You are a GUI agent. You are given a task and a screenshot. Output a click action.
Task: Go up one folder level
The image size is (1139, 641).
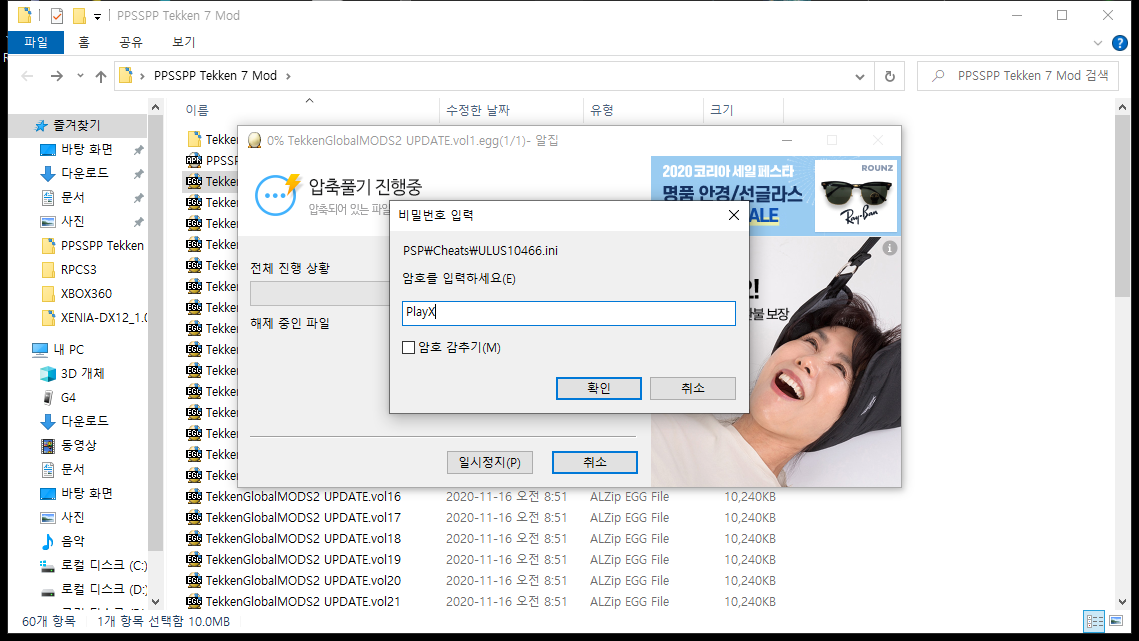point(101,76)
